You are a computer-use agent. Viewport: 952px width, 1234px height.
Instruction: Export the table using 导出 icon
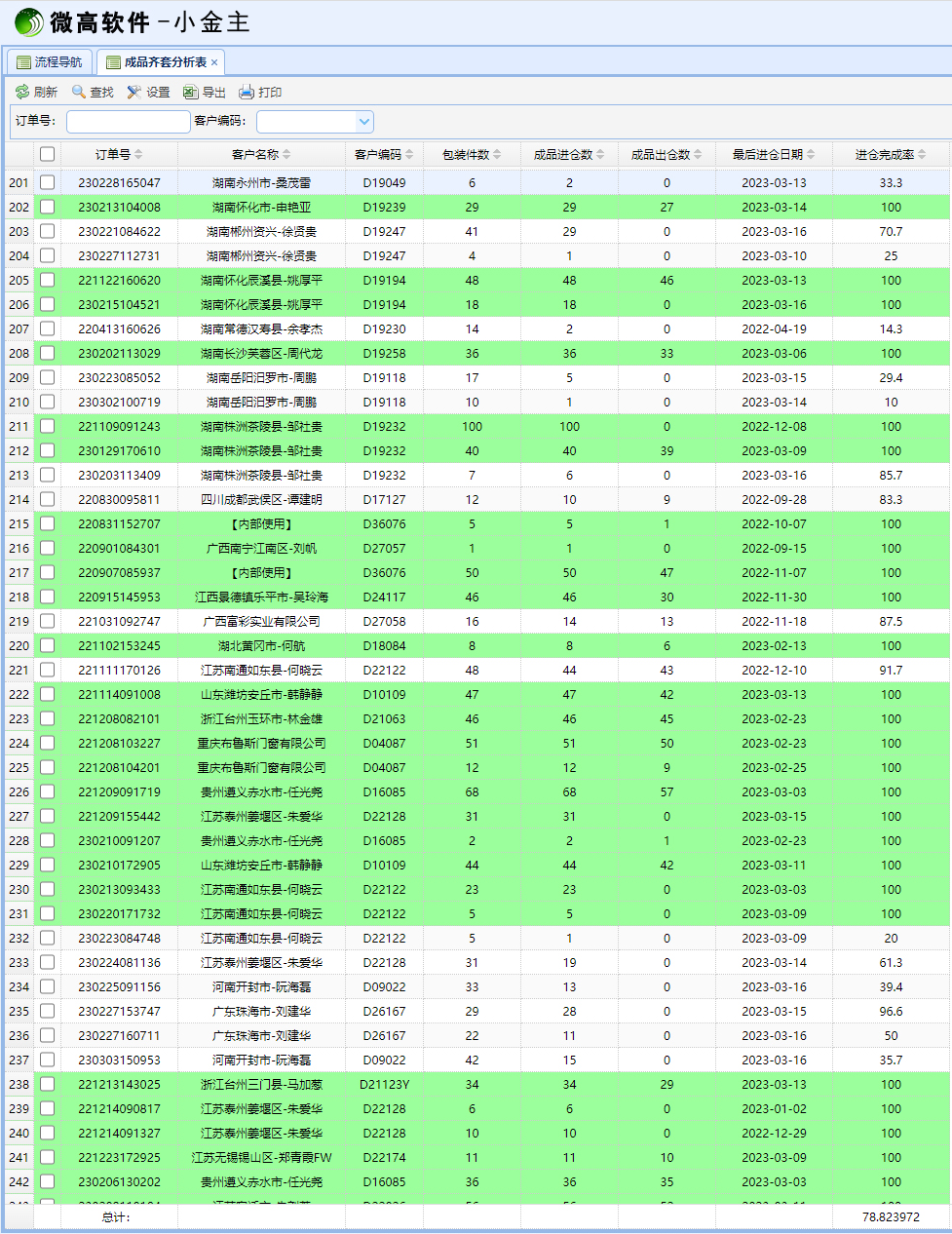pos(190,92)
